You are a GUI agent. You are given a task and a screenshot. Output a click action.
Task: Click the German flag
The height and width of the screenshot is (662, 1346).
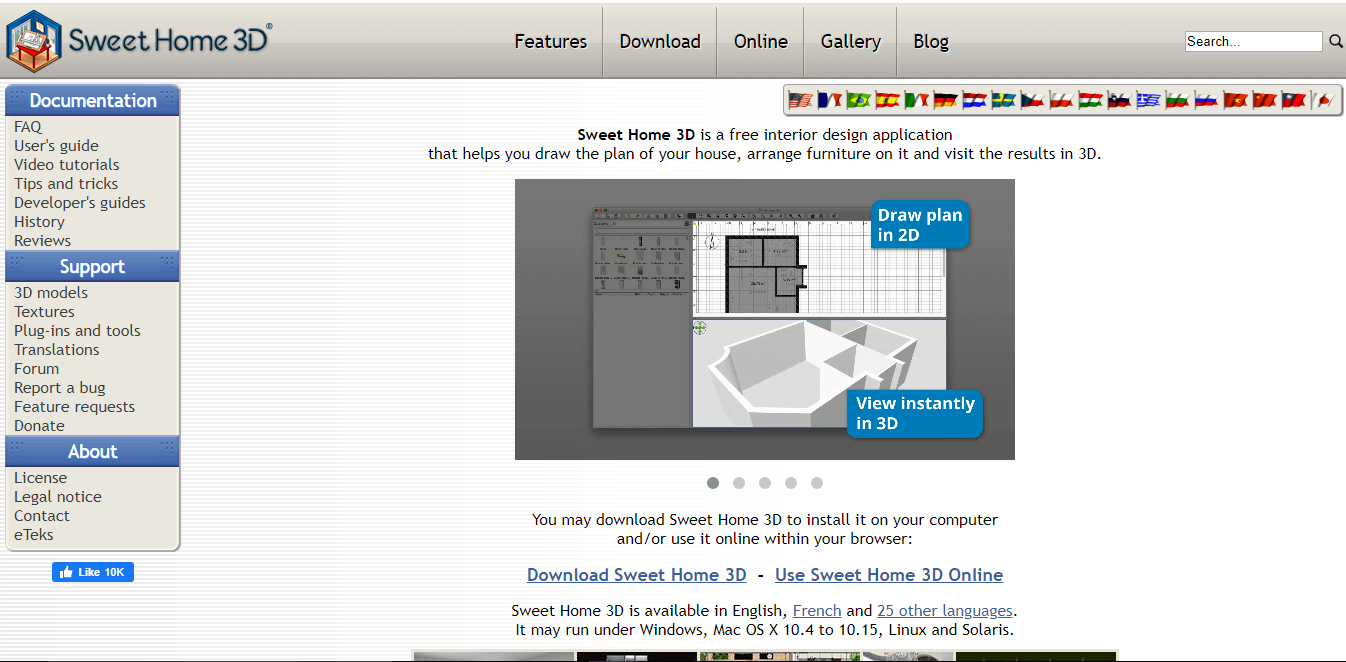click(x=945, y=100)
